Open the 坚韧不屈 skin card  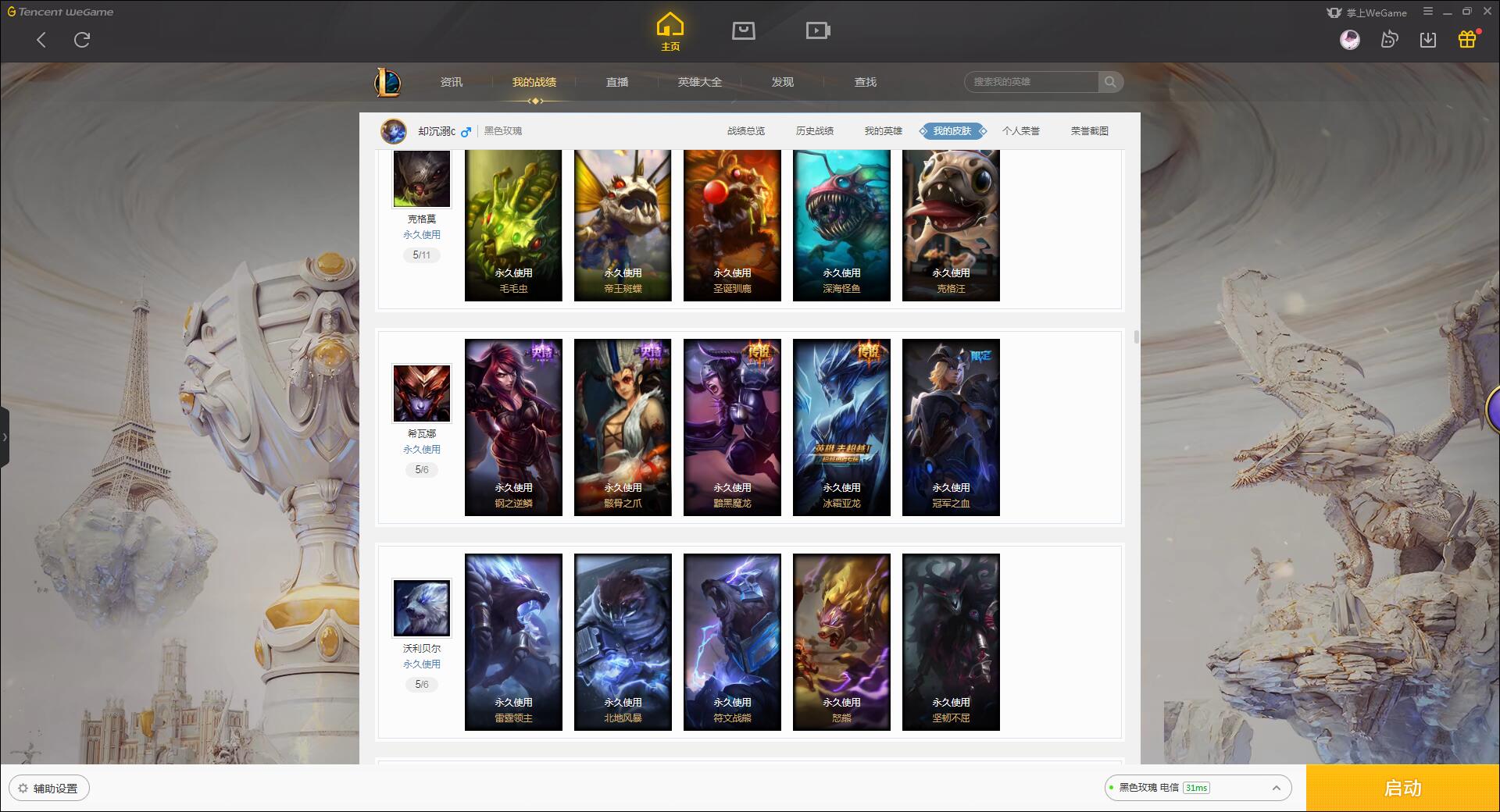tap(951, 642)
